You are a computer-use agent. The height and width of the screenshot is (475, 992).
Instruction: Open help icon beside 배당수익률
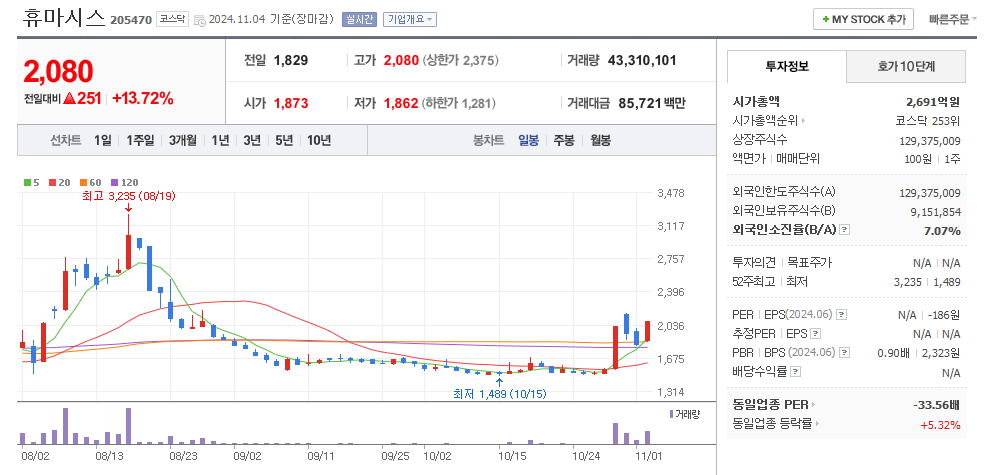(x=795, y=372)
